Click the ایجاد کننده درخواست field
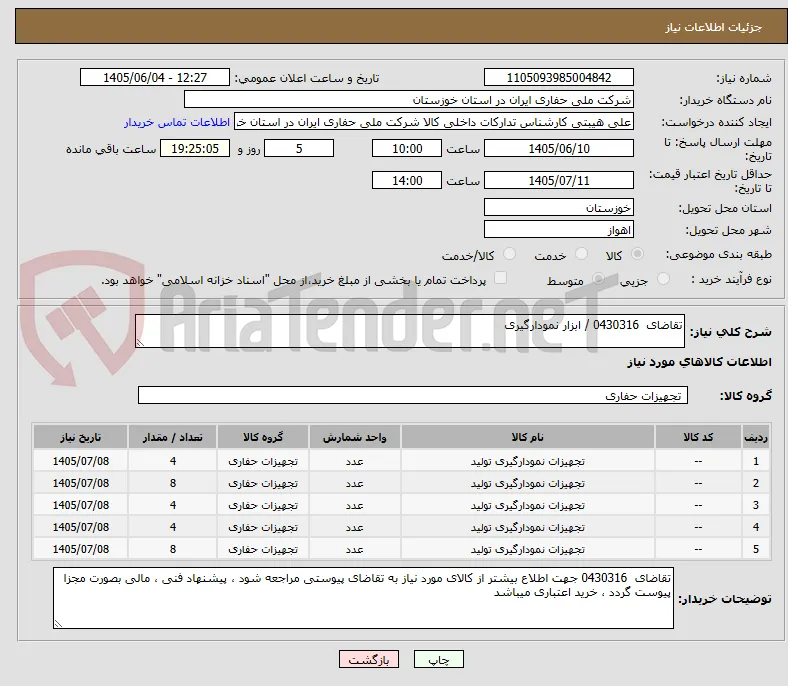788x686 pixels. [x=434, y=122]
